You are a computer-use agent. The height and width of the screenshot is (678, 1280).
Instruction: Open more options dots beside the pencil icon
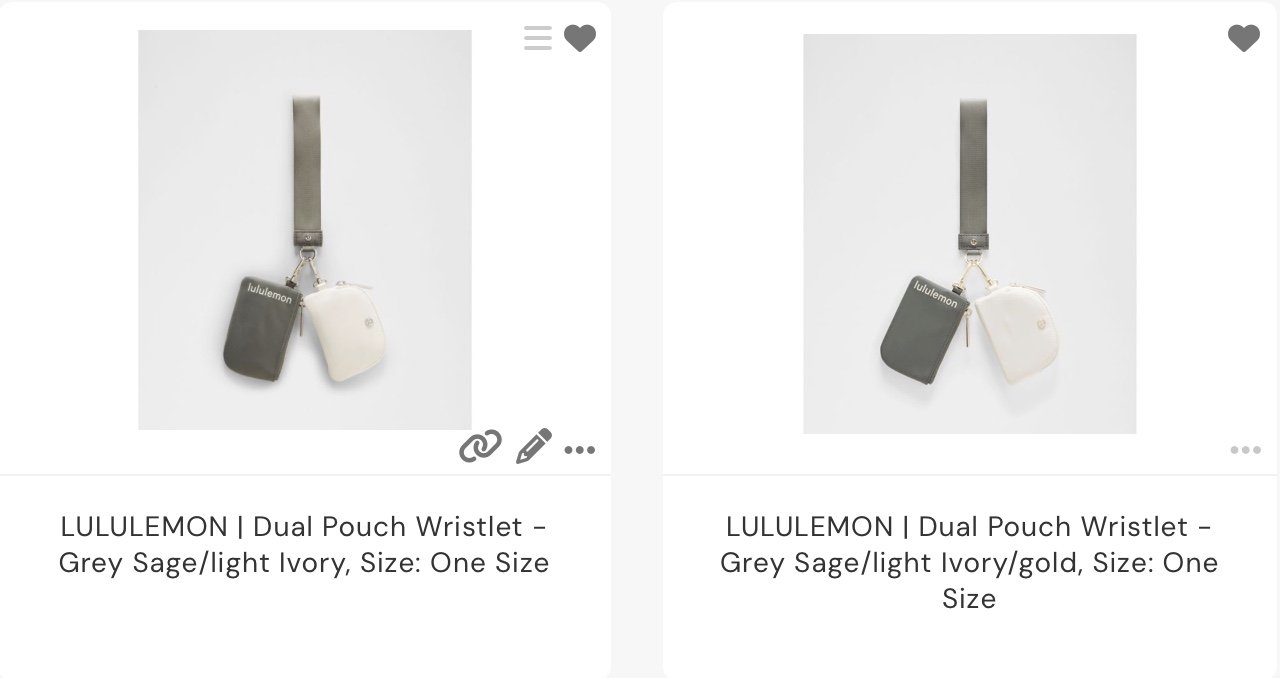pos(580,450)
